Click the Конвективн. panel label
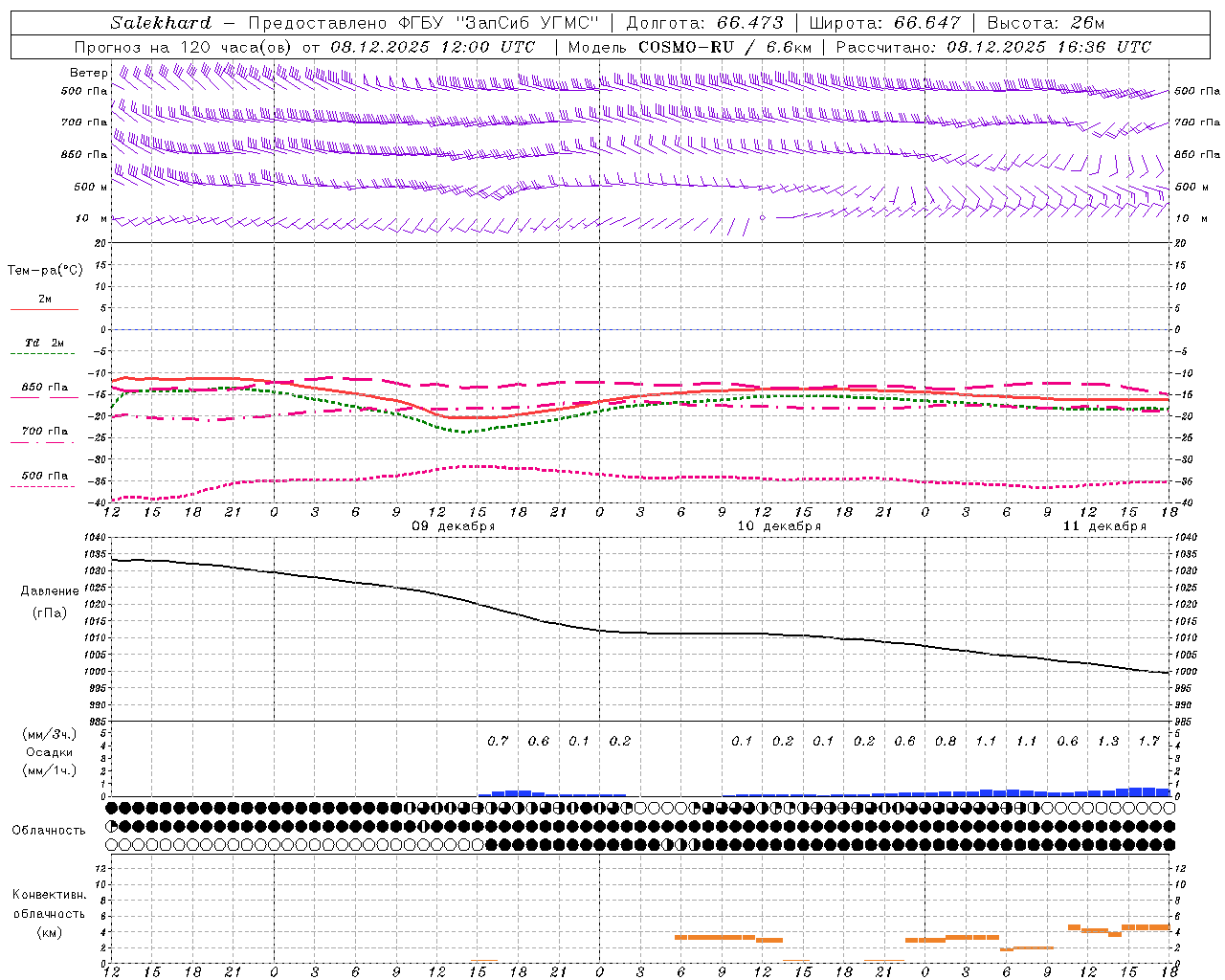The image size is (1225, 980). [x=49, y=894]
